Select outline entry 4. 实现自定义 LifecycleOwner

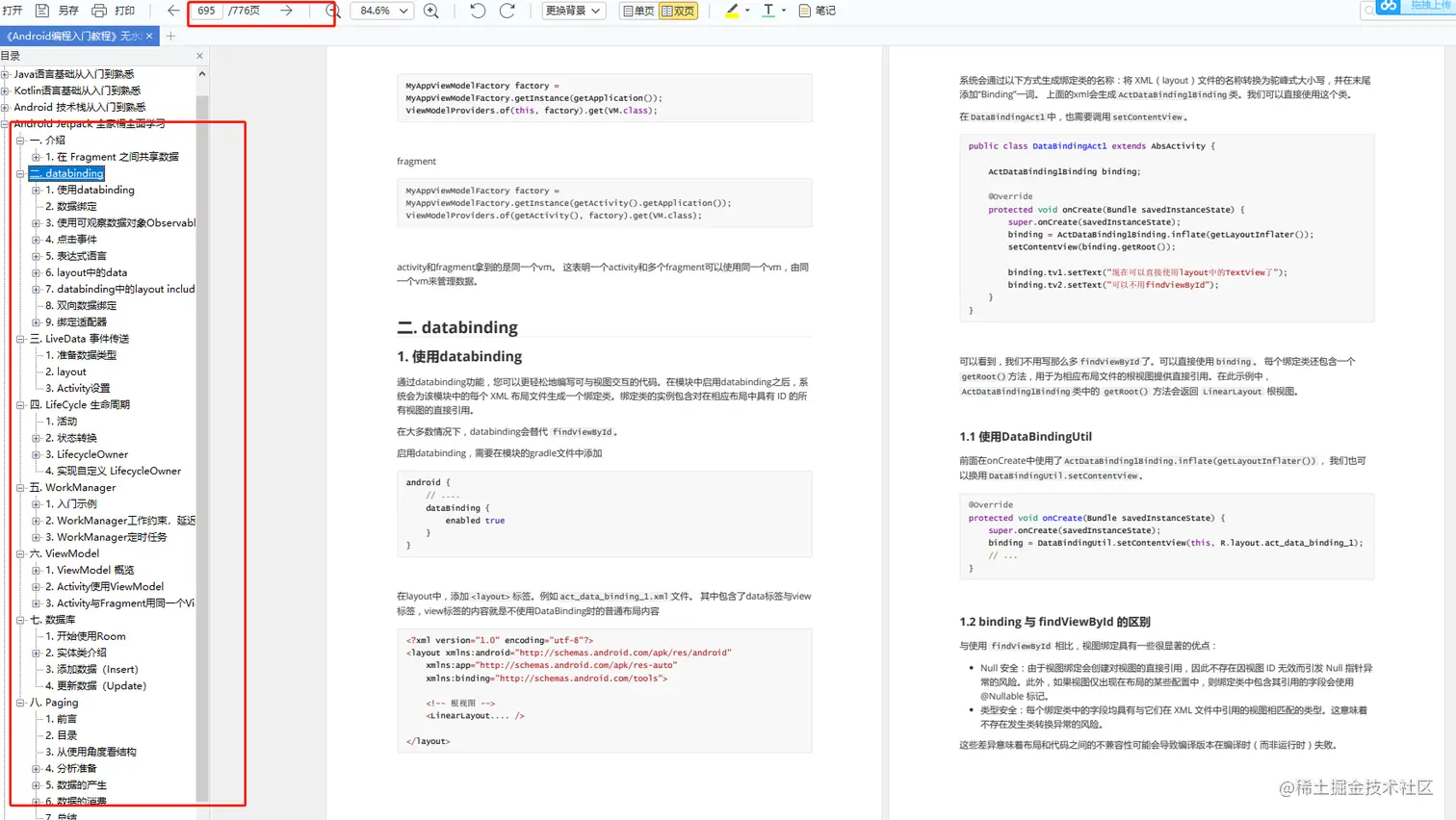[114, 471]
